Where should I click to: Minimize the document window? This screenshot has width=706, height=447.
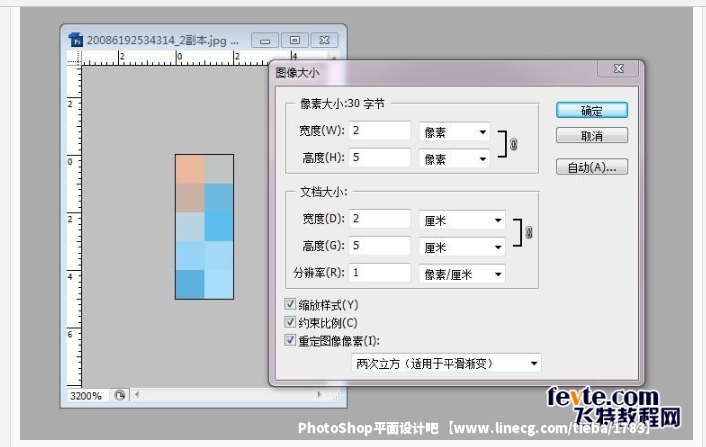(265, 41)
